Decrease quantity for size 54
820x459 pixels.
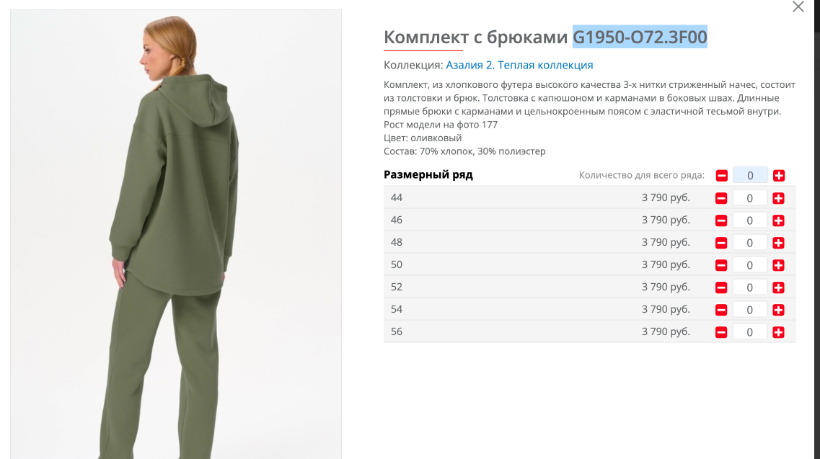point(721,310)
